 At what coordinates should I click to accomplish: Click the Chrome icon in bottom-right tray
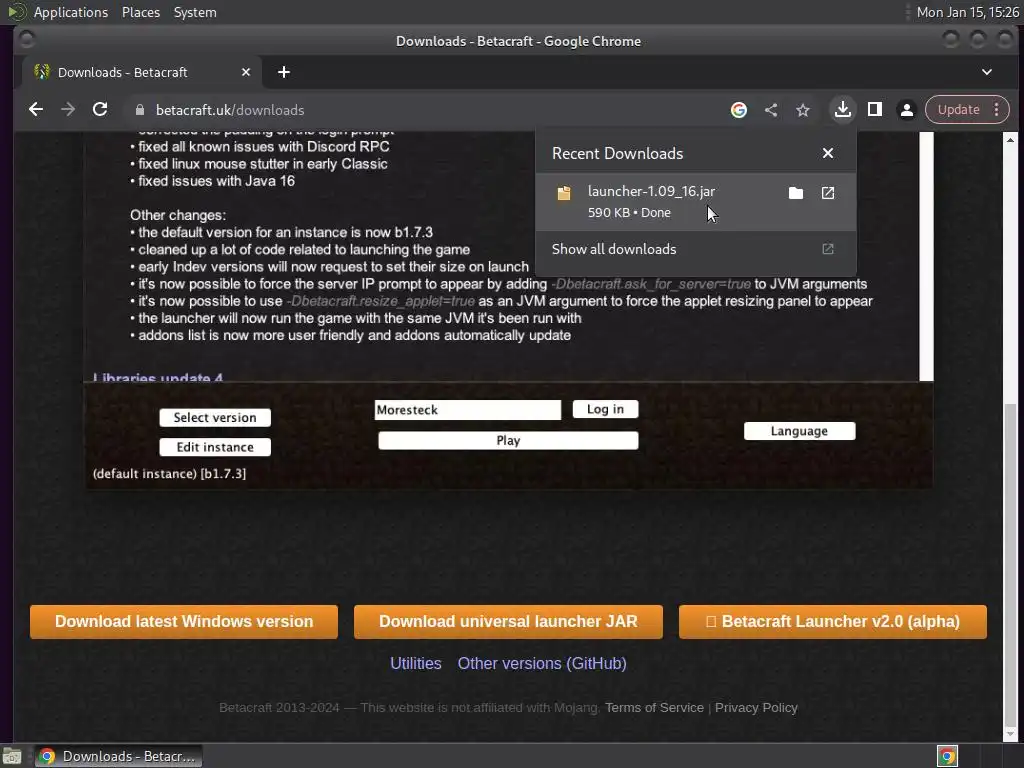[947, 756]
